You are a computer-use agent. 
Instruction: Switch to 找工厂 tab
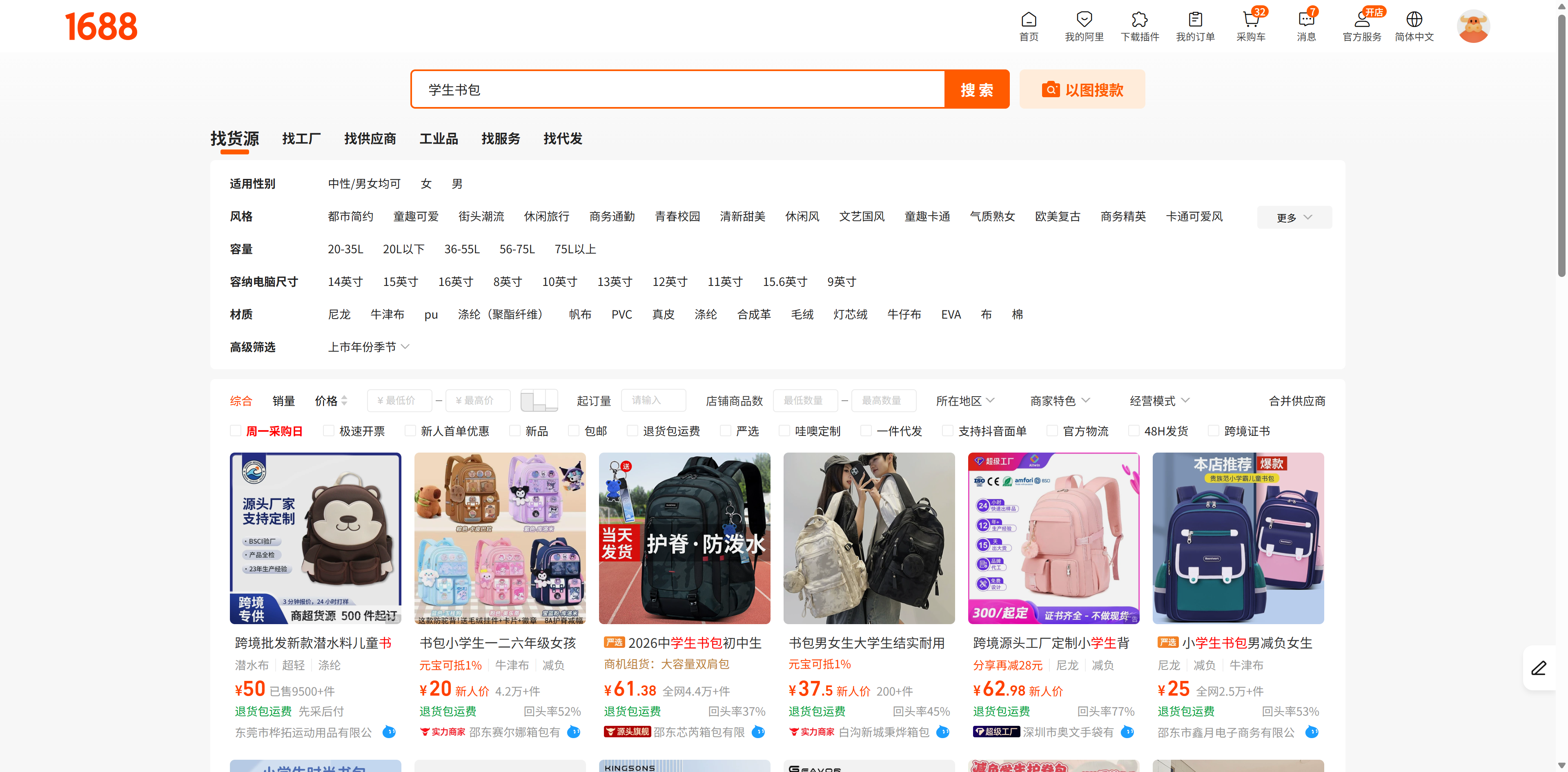(x=301, y=139)
